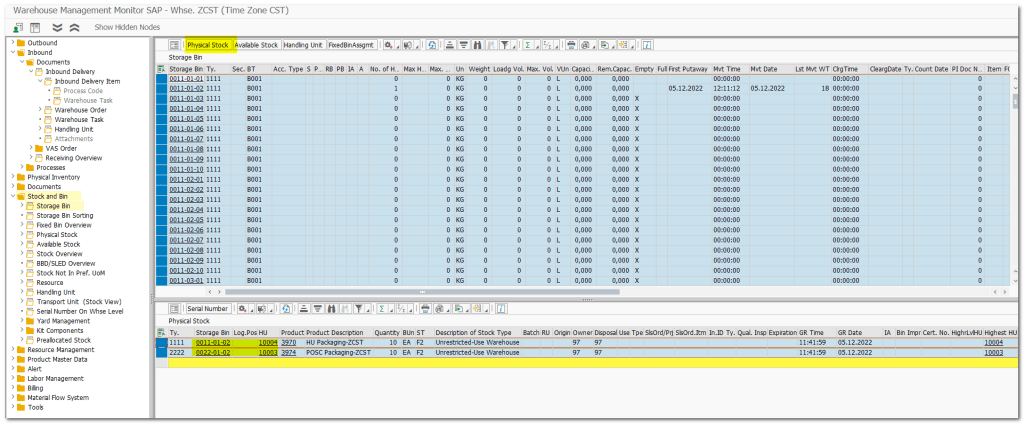Click the collapse all nodes double-chevron icon
This screenshot has height=424, width=1024.
(x=72, y=27)
